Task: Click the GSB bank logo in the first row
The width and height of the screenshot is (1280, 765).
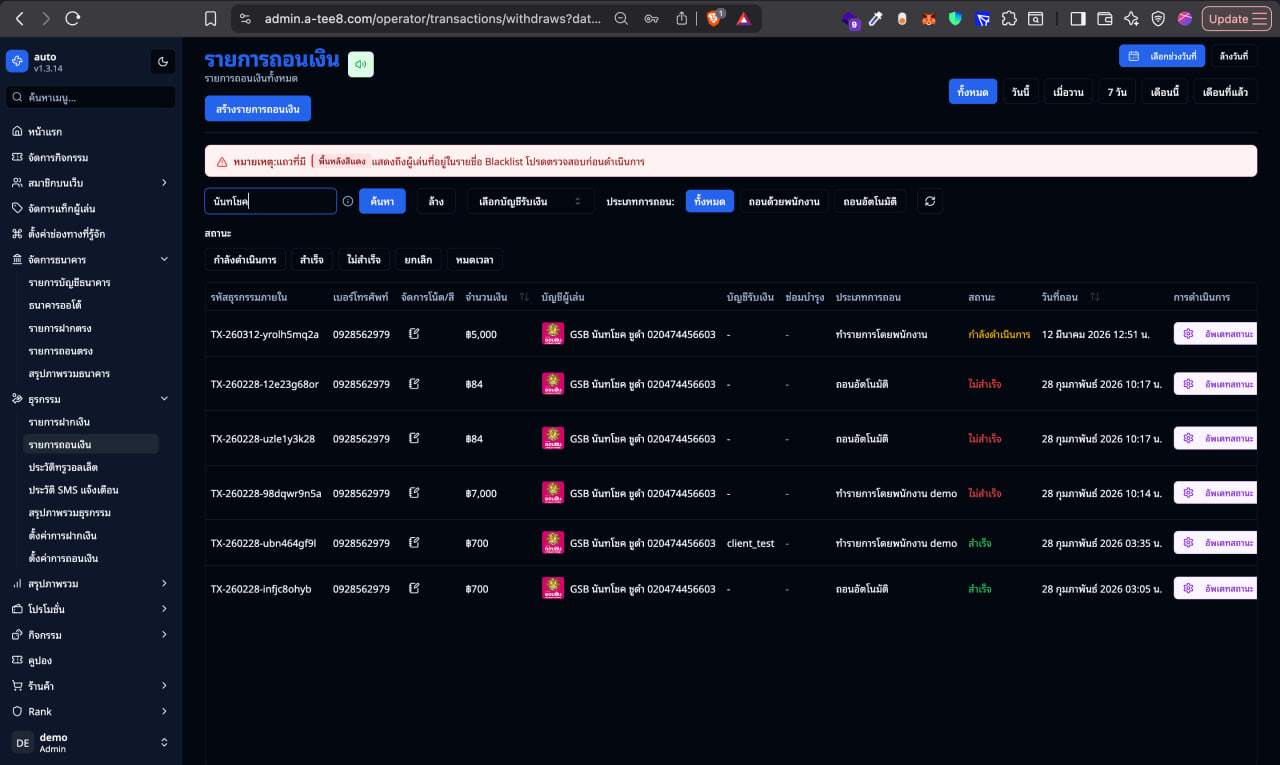Action: pyautogui.click(x=552, y=334)
